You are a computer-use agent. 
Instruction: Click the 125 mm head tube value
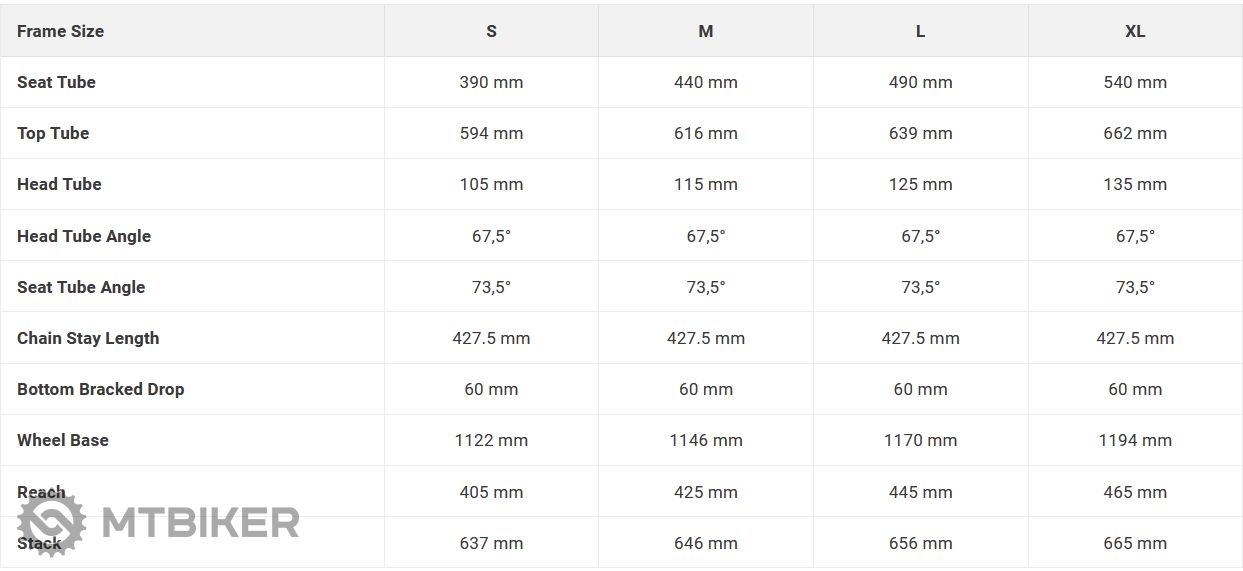pos(921,184)
